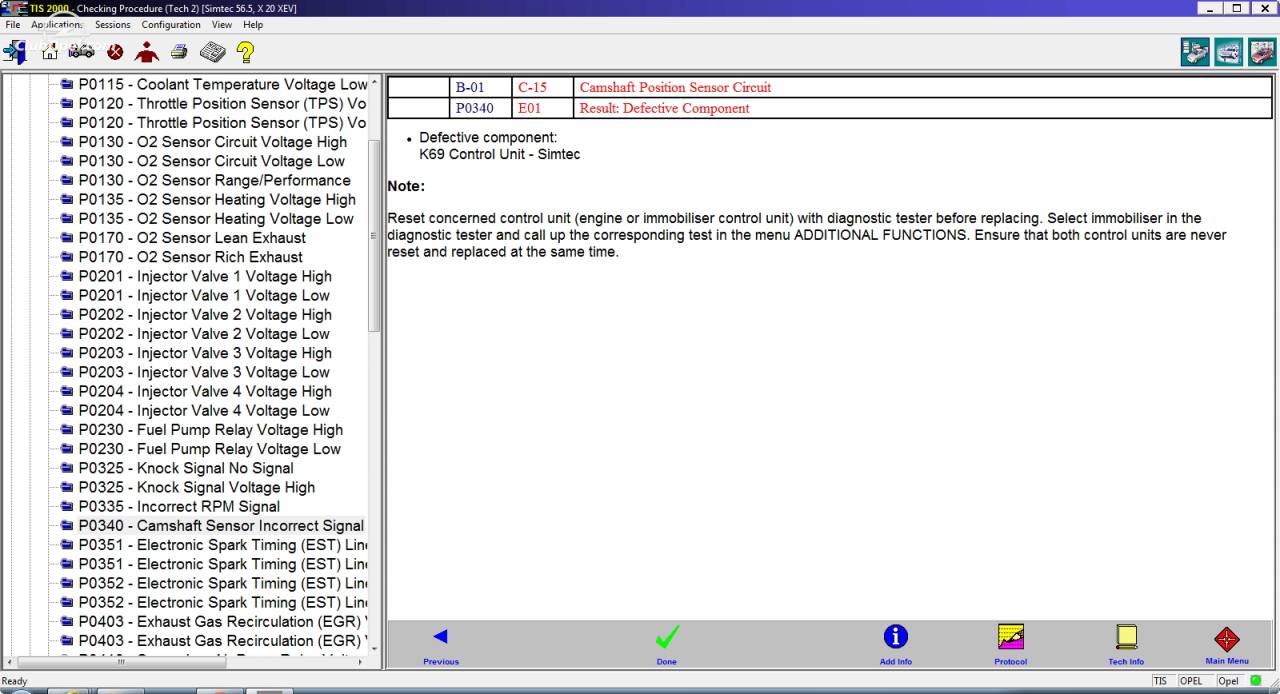Open the newspaper bulletin toolbar icon

[x=212, y=52]
